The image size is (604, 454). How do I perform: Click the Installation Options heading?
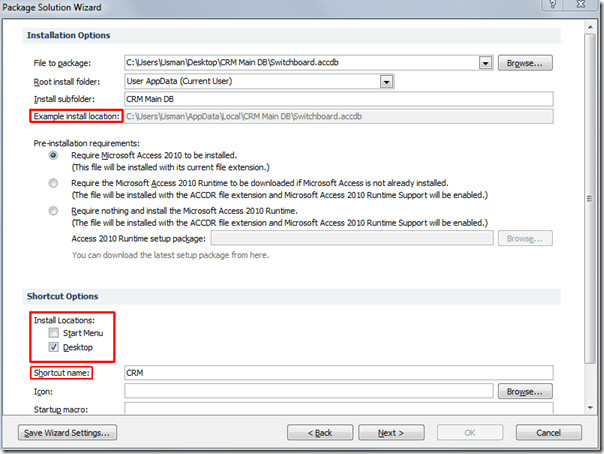(69, 35)
